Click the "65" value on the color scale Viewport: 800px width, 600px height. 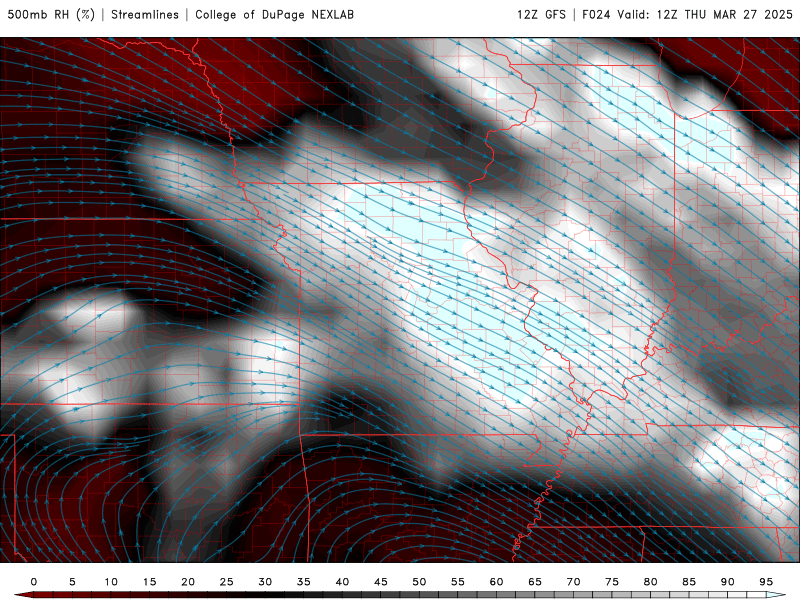(535, 582)
